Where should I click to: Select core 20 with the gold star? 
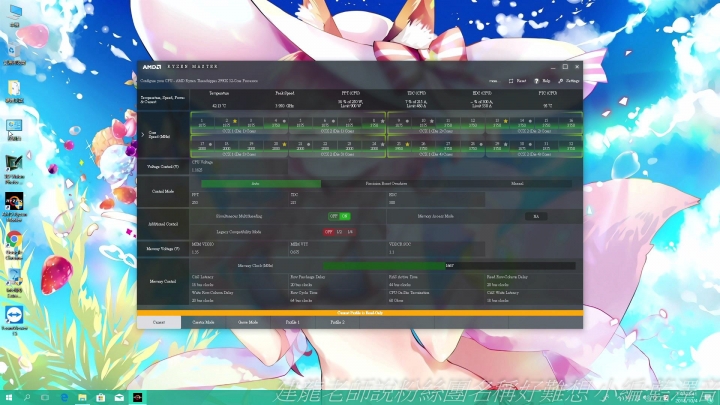point(276,146)
